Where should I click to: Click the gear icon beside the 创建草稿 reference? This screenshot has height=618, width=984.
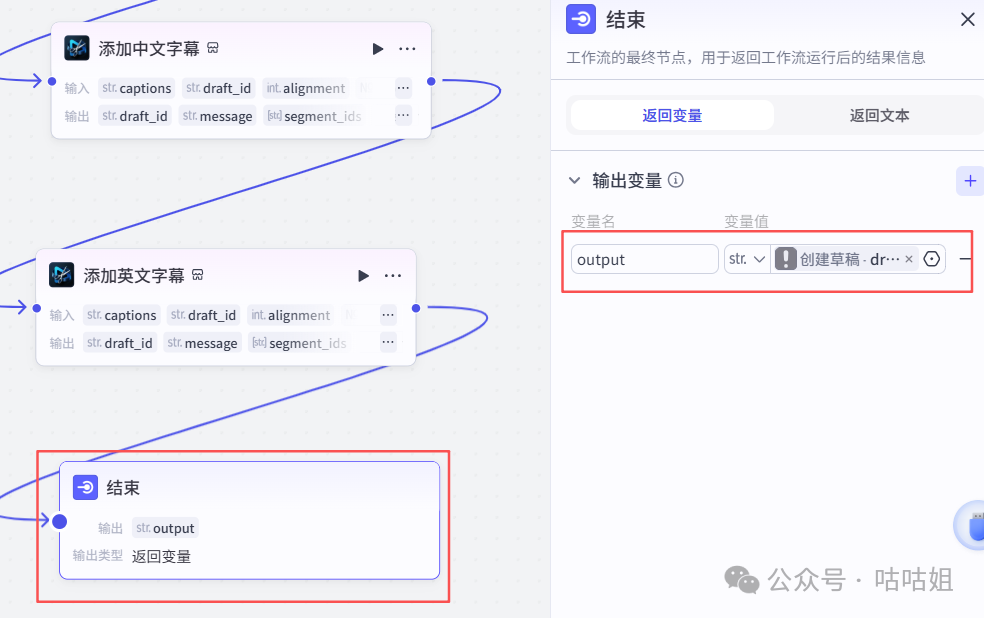click(931, 259)
